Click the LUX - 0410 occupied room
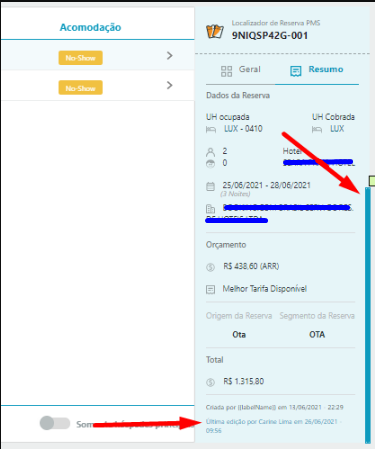375x449 pixels. click(x=243, y=129)
